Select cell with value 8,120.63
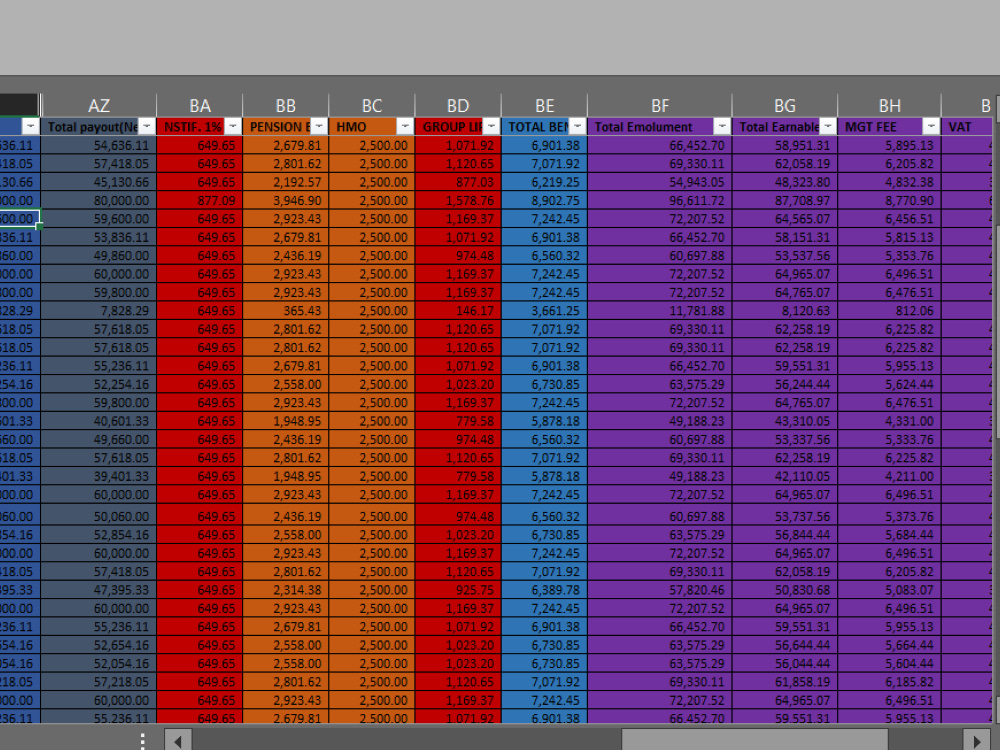This screenshot has height=750, width=1000. (784, 311)
